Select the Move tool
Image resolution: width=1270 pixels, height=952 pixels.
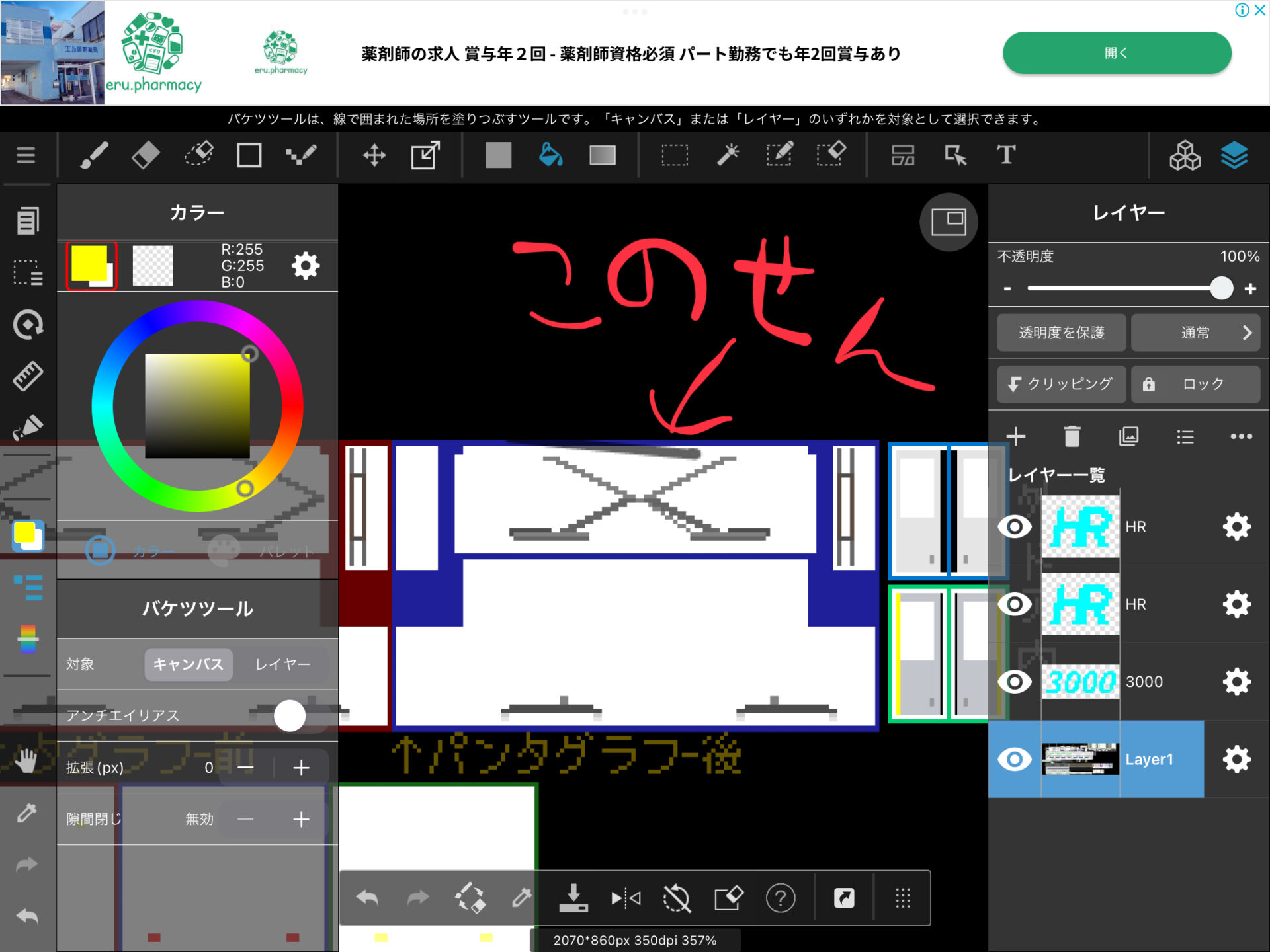click(374, 155)
